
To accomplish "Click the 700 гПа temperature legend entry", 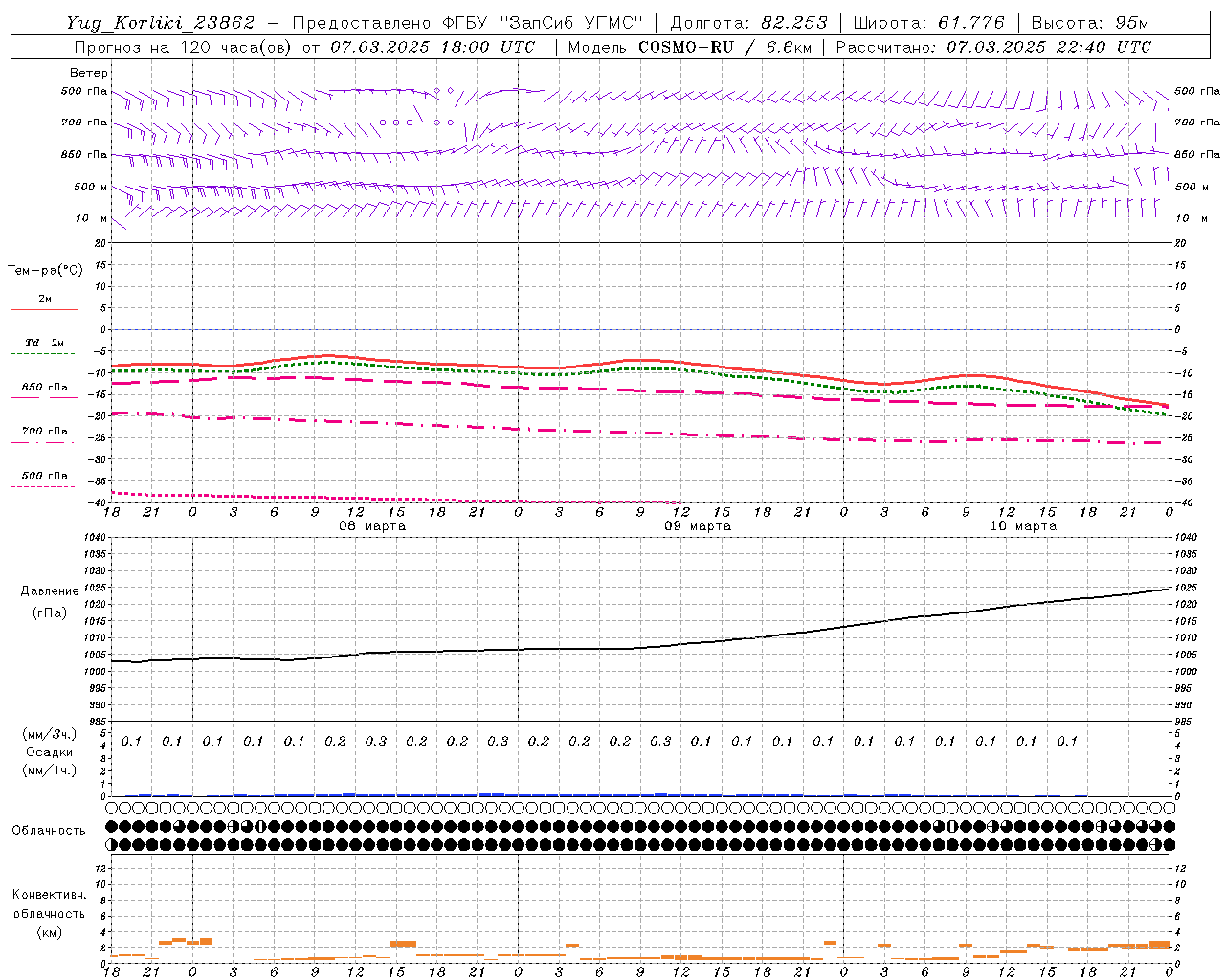I will (45, 431).
